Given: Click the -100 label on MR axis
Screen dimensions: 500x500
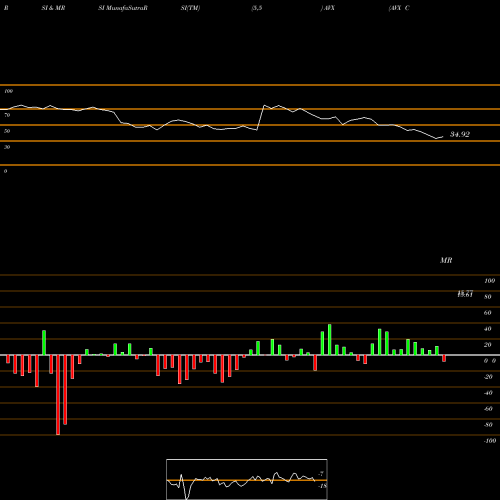Looking at the screenshot, I should click(x=490, y=441).
